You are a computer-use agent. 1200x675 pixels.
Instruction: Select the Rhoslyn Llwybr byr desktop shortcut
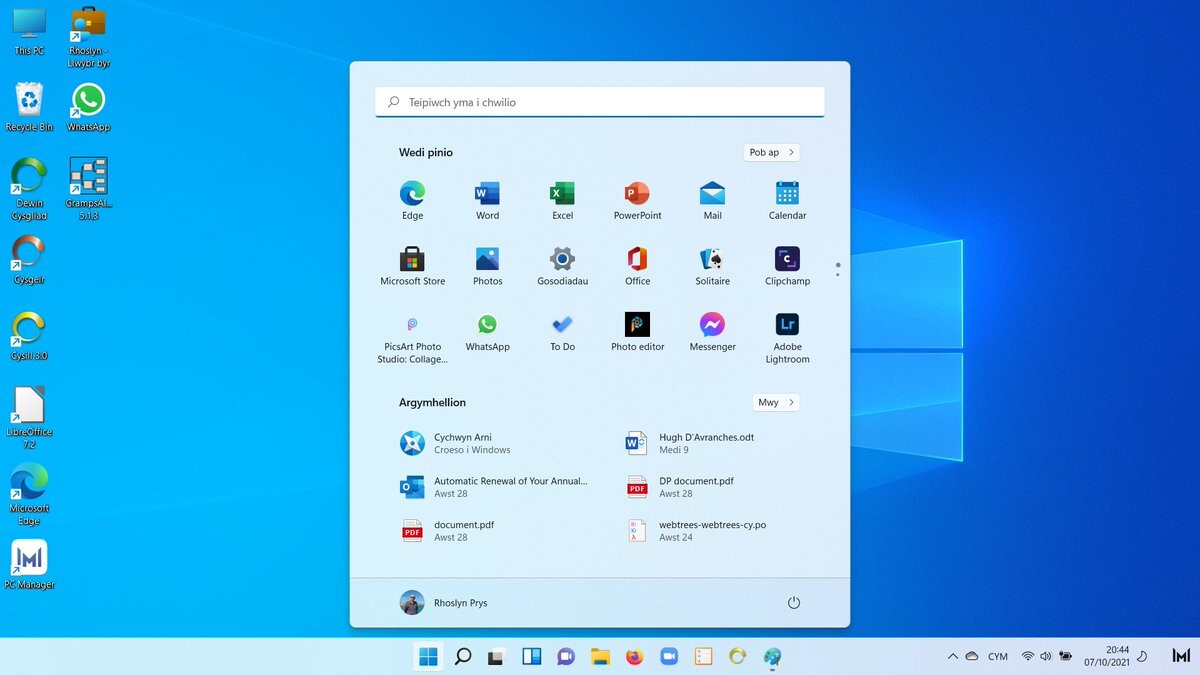[x=89, y=36]
